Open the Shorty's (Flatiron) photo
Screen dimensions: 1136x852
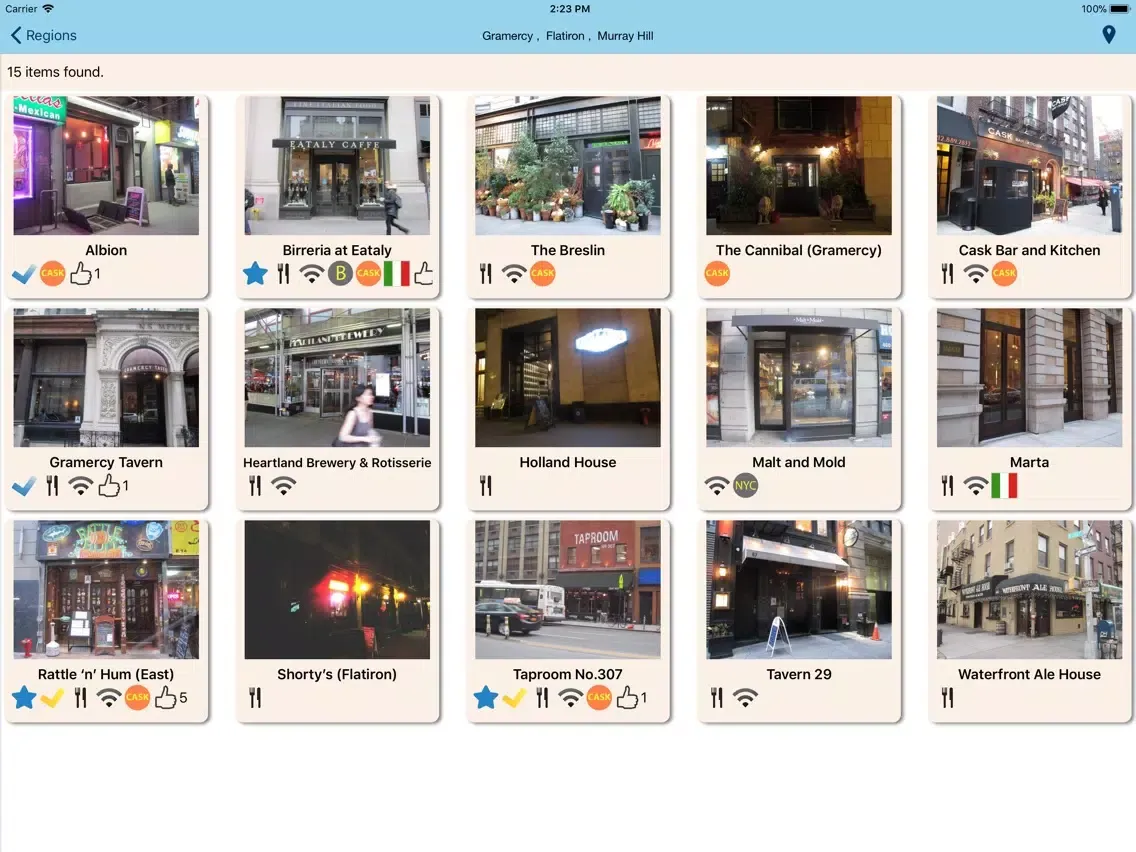pos(337,589)
